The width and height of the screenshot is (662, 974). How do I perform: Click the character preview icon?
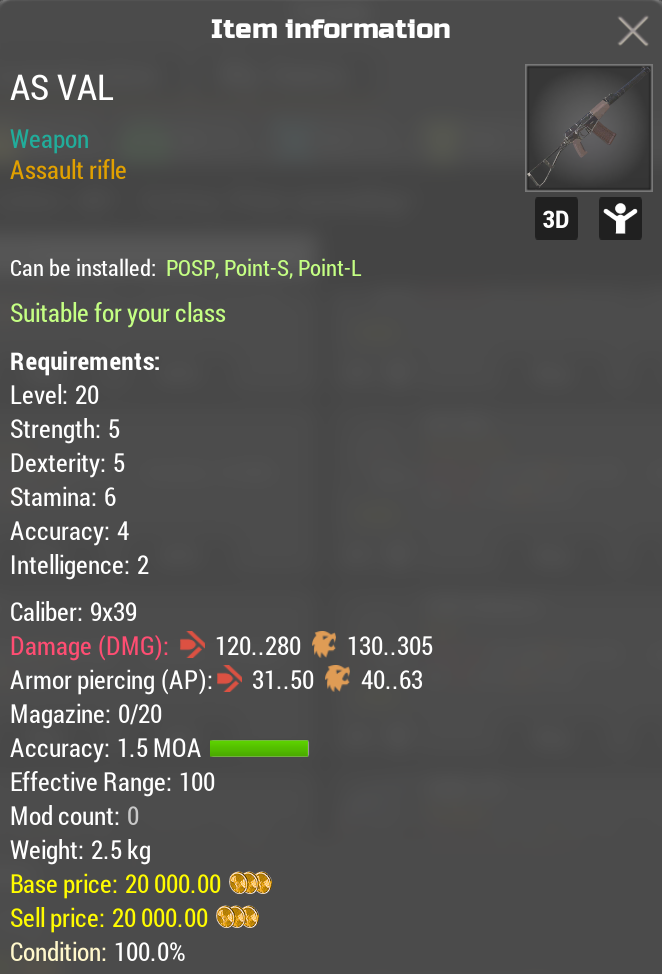pyautogui.click(x=620, y=219)
